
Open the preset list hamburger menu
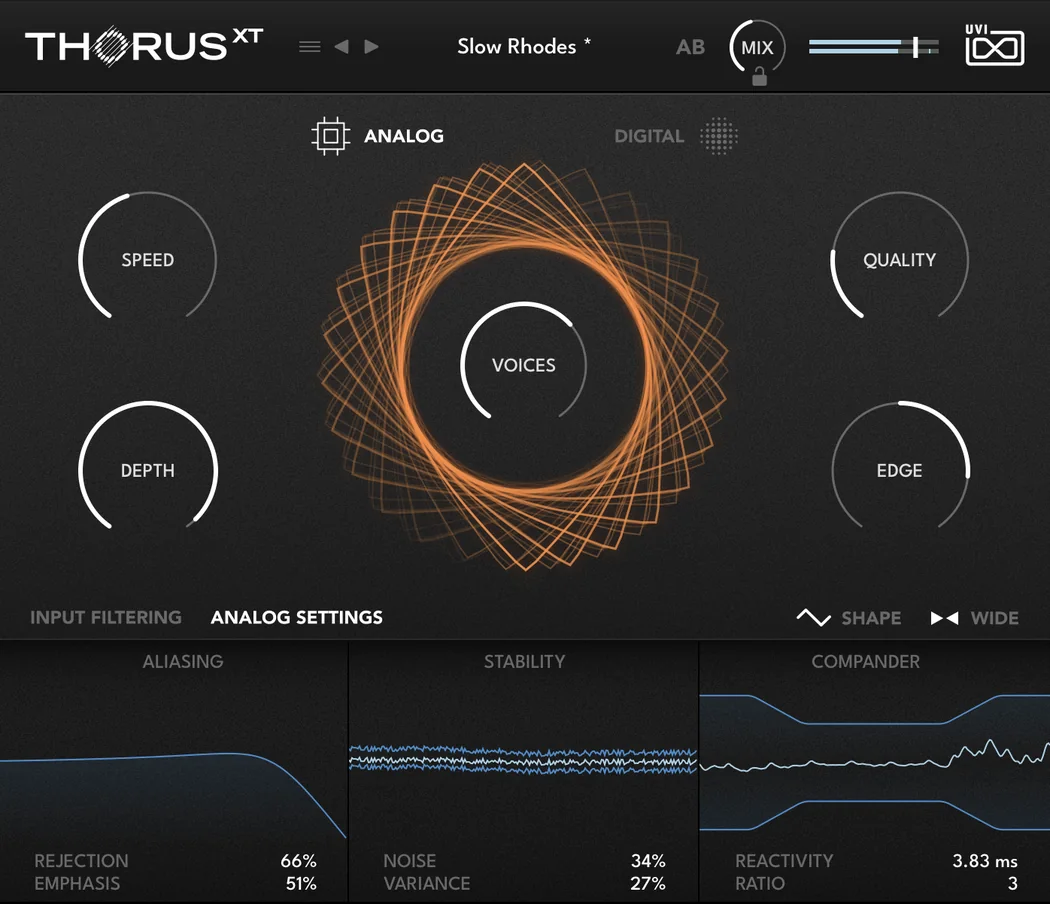[x=309, y=47]
